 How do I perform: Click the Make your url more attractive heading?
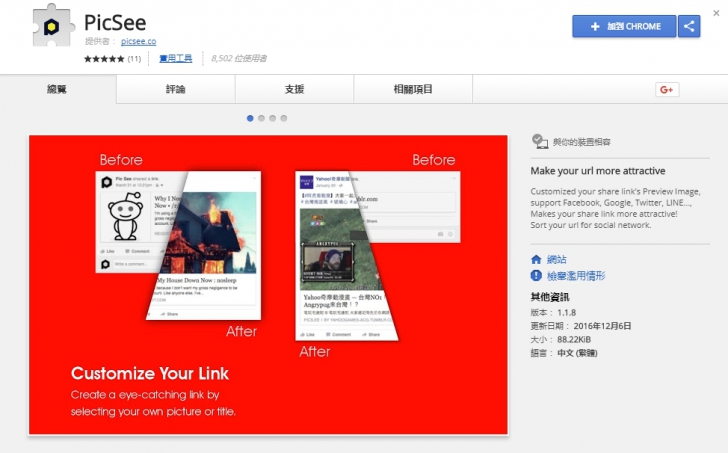tap(598, 171)
